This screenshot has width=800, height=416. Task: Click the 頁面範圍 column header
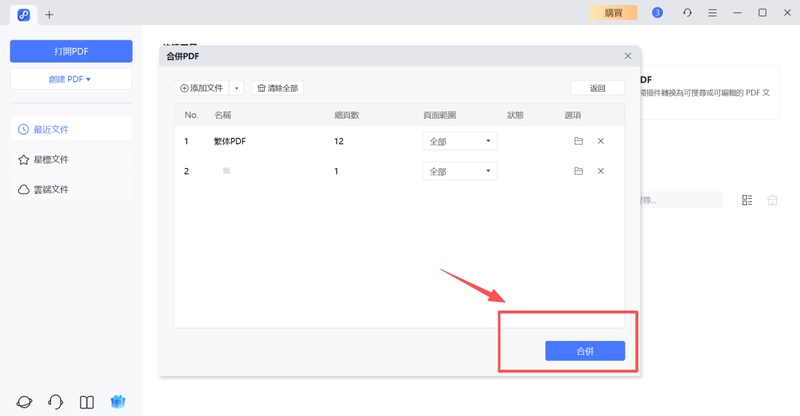coord(439,115)
